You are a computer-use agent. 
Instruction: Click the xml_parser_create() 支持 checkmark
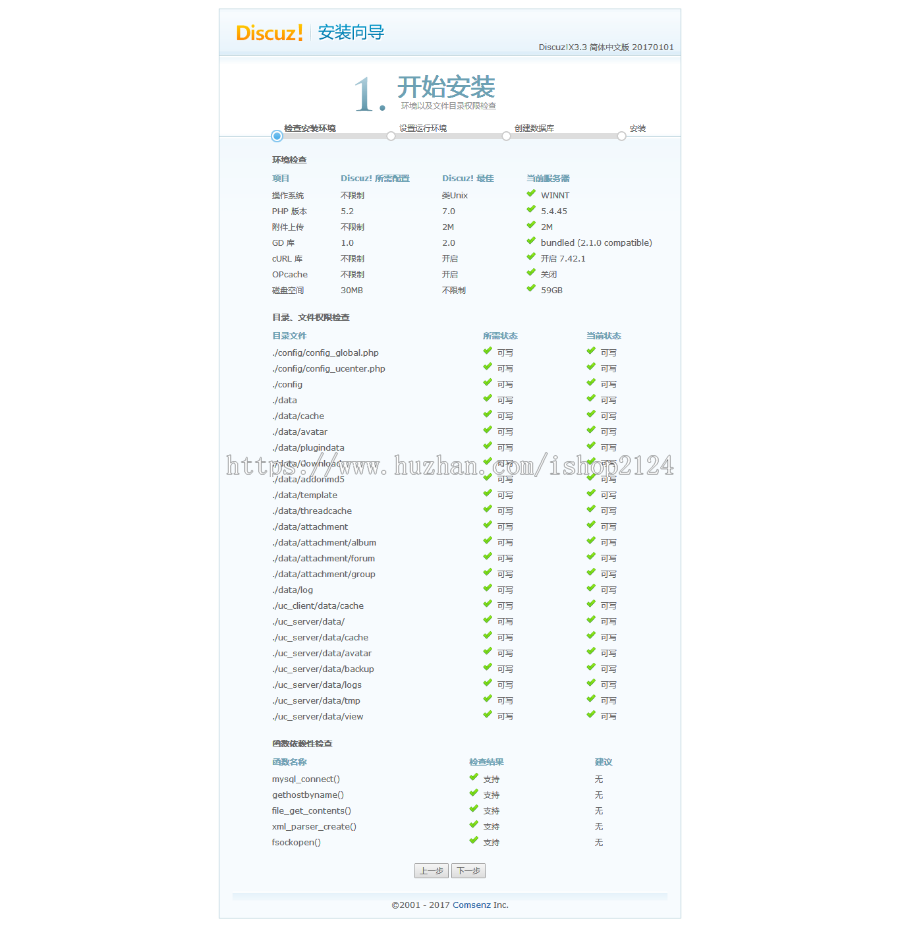(x=474, y=825)
